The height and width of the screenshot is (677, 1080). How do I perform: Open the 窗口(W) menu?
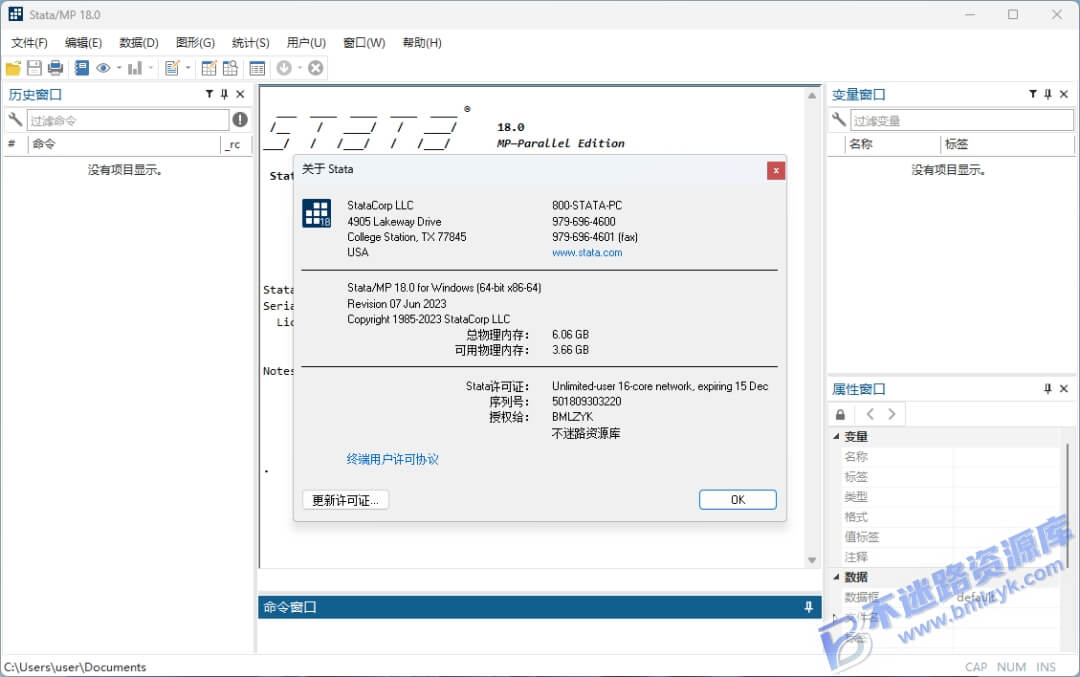click(364, 43)
